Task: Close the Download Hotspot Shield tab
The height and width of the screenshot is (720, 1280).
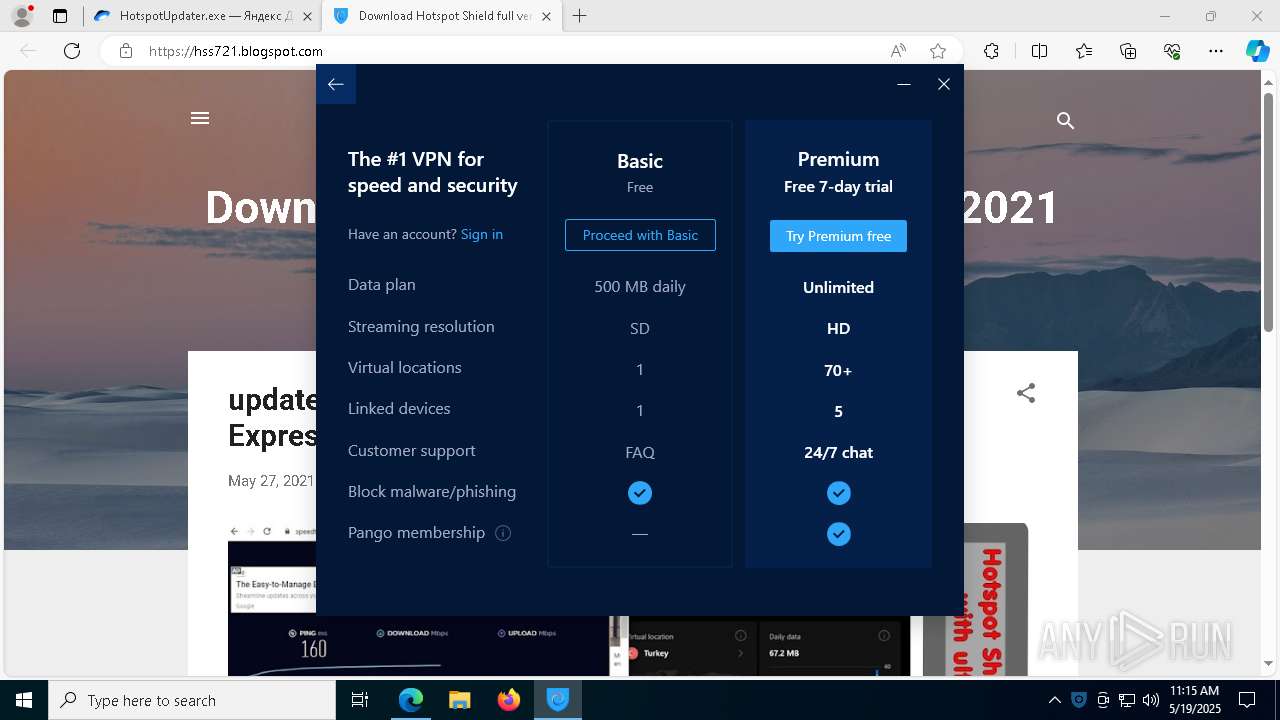Action: [546, 16]
